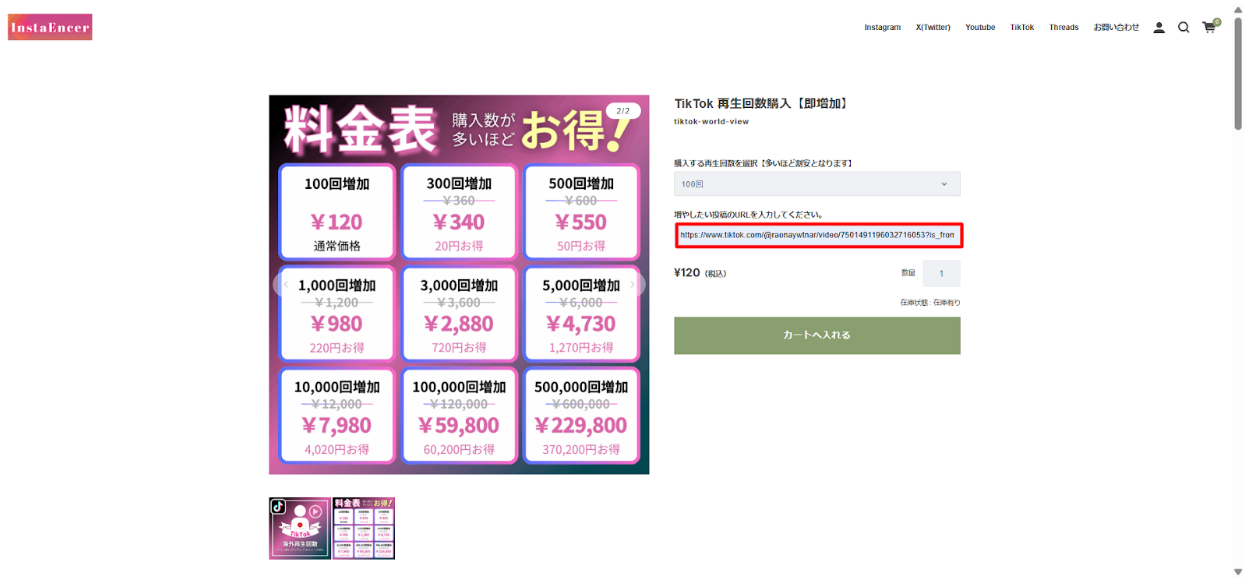The width and height of the screenshot is (1257, 580).
Task: Click the quantity input box
Action: [x=941, y=273]
